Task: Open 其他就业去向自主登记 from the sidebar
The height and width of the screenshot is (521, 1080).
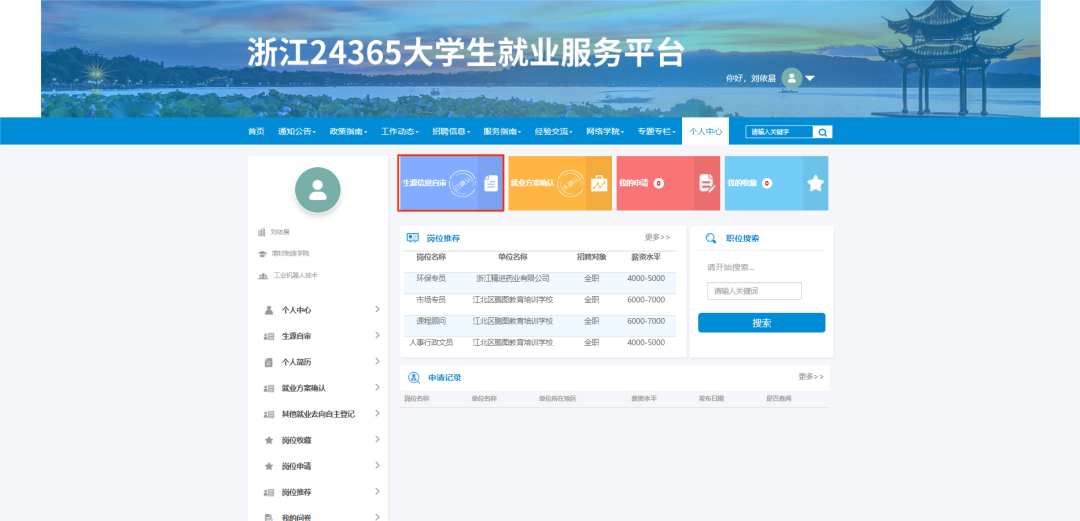Action: tap(318, 415)
